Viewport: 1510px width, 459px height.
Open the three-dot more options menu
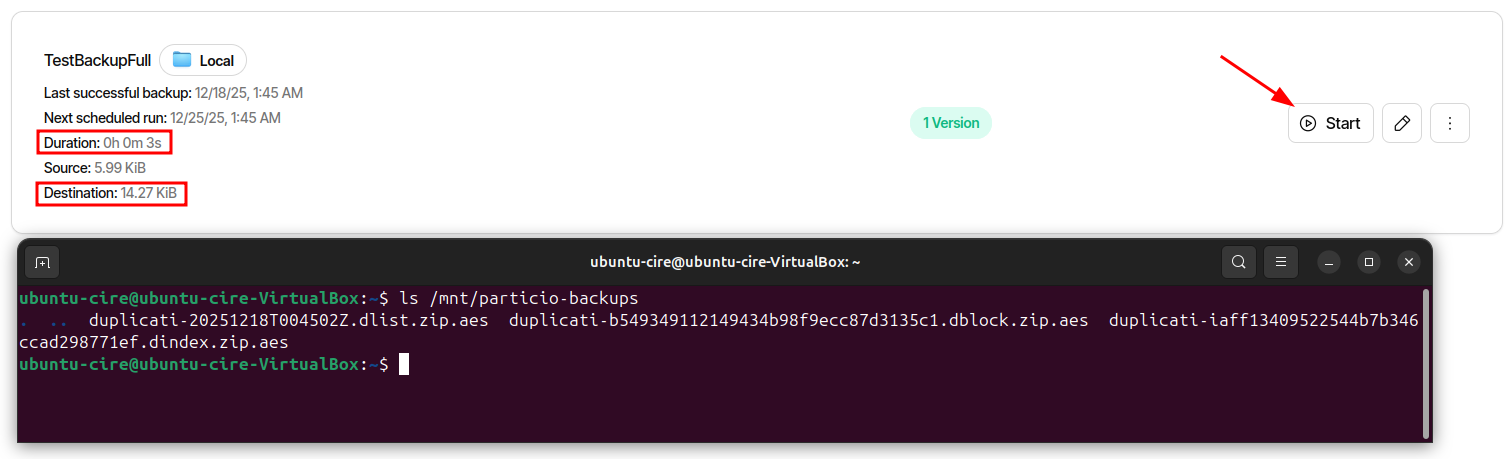[1450, 123]
